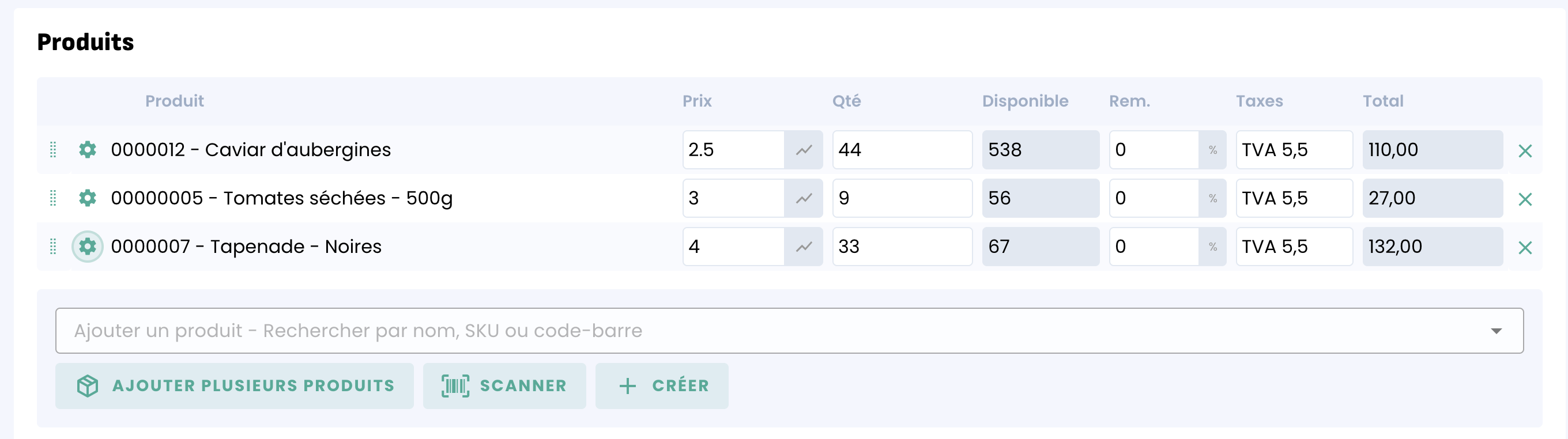This screenshot has height=439, width=1568.
Task: Remove the Caviar d'aubergines line
Action: tap(1525, 151)
